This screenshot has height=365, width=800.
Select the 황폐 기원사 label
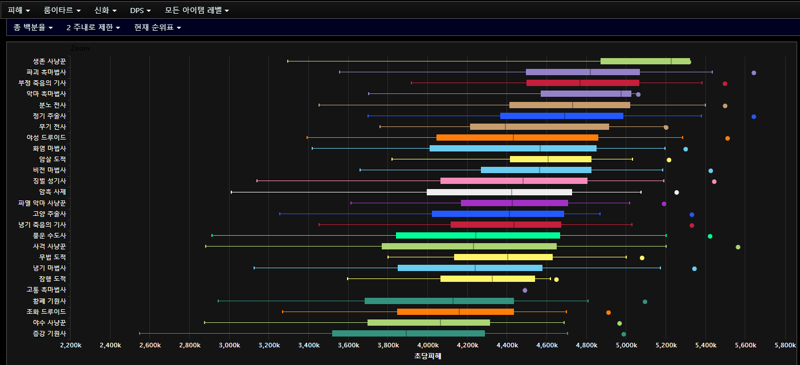pos(49,301)
